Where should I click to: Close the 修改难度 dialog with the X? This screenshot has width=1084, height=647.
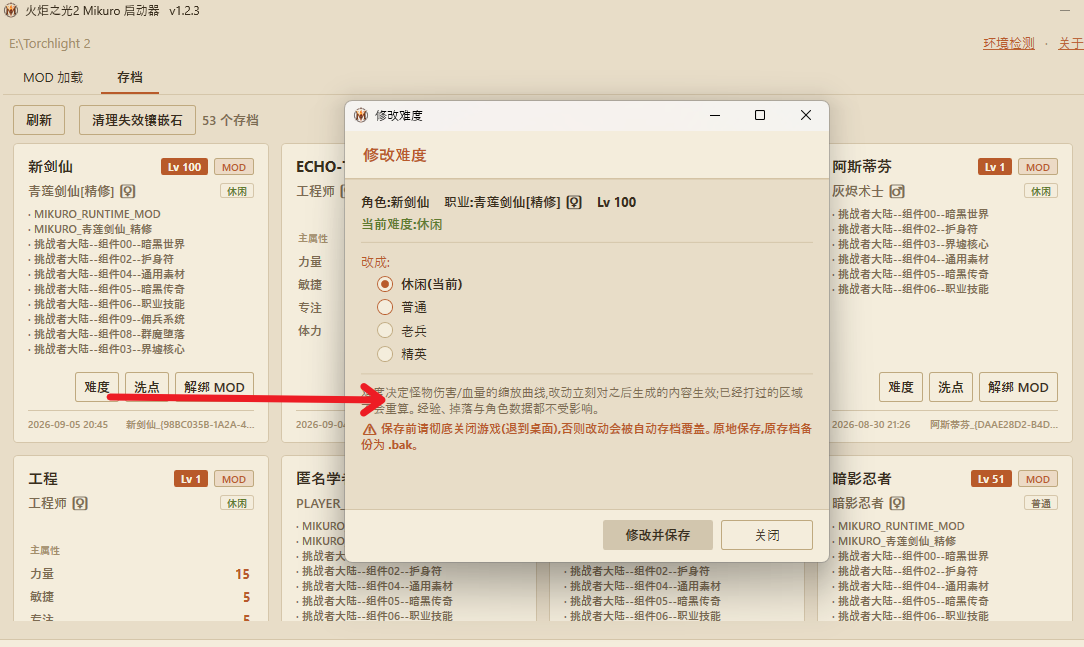click(805, 115)
